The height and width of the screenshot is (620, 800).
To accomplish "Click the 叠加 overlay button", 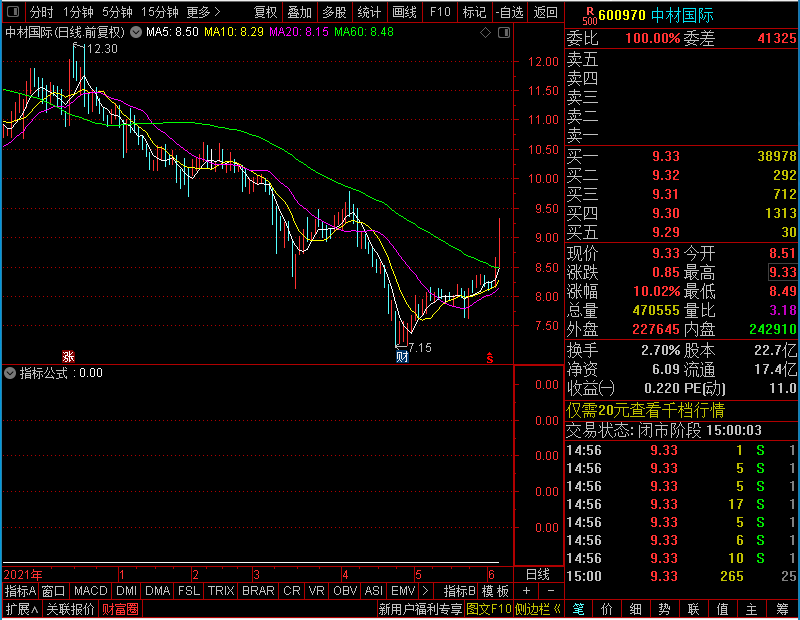I will coord(299,12).
